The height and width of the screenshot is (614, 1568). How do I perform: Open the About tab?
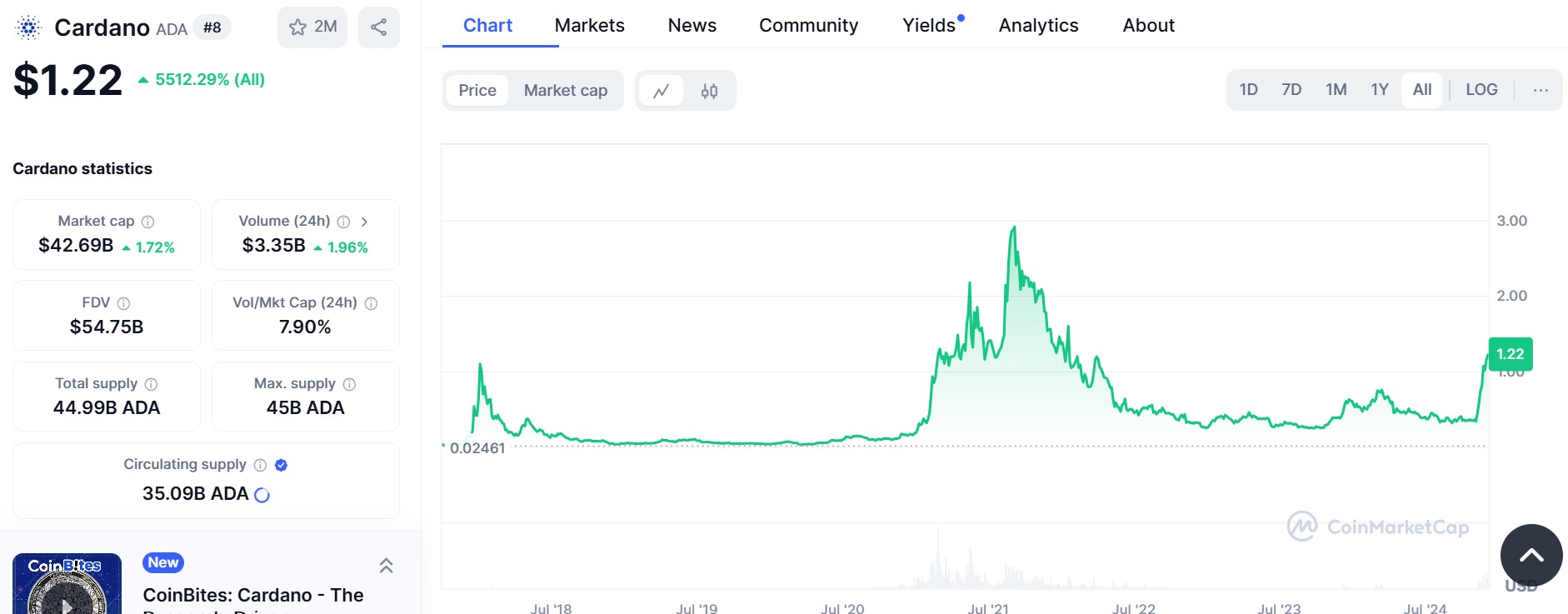[1149, 25]
